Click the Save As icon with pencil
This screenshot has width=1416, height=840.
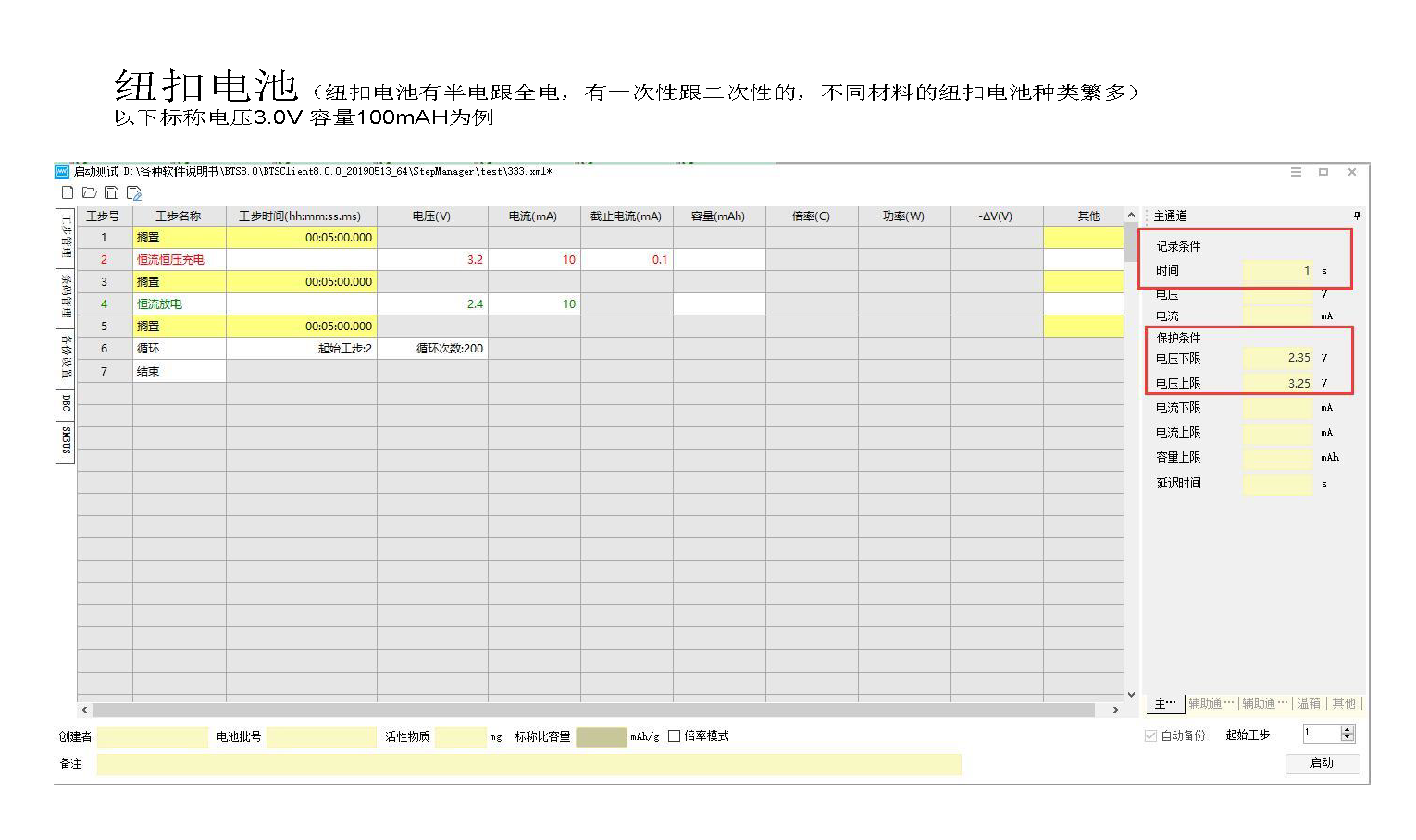(x=134, y=192)
